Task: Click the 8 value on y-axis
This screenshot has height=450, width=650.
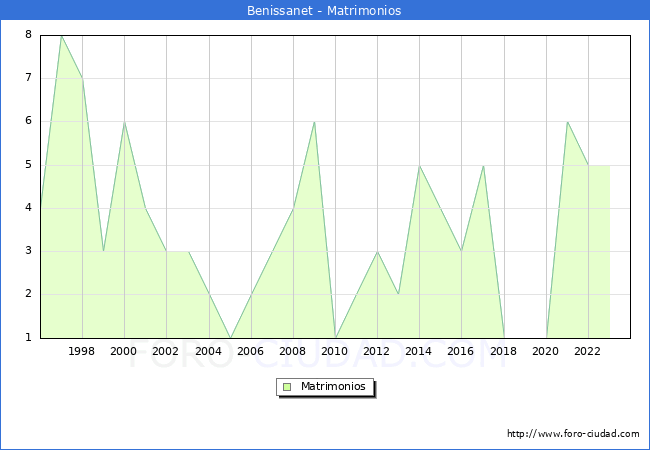Action: point(28,35)
